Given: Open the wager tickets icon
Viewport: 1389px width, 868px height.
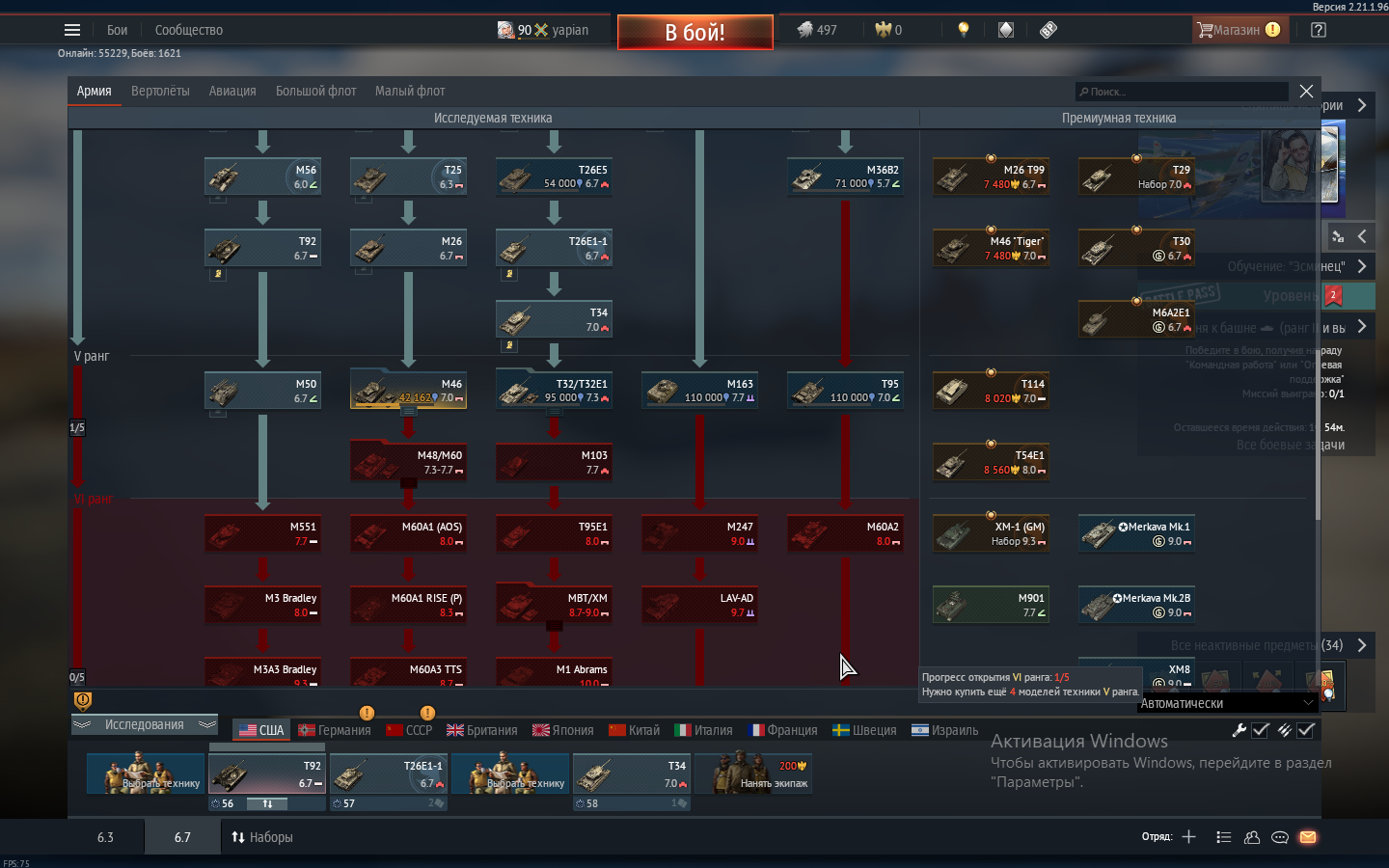Looking at the screenshot, I should pyautogui.click(x=1049, y=30).
